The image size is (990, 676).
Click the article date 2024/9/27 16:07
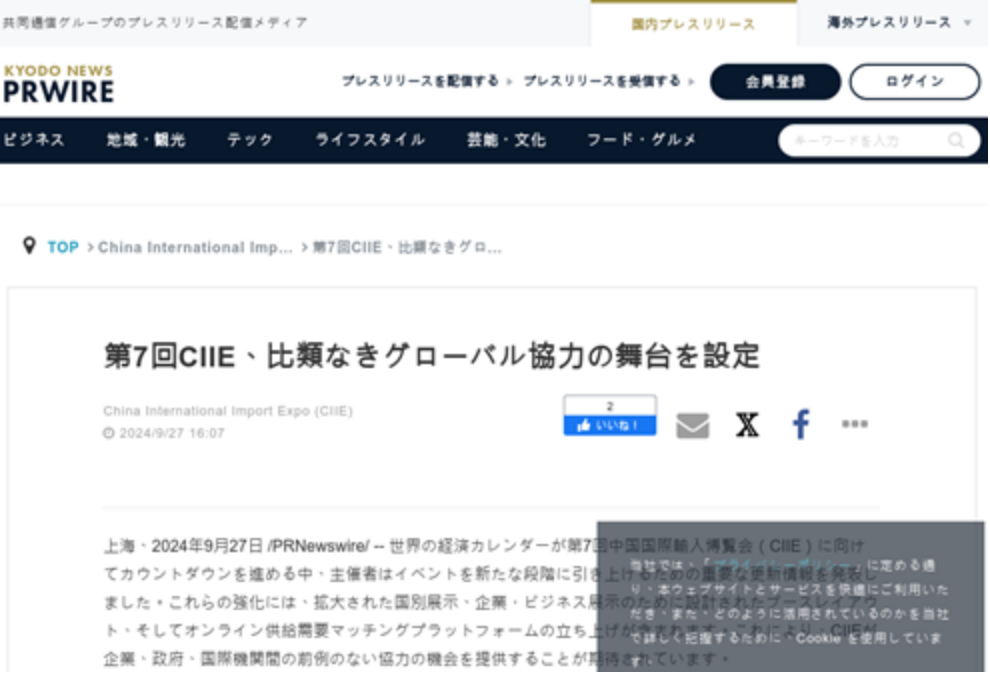(x=172, y=433)
